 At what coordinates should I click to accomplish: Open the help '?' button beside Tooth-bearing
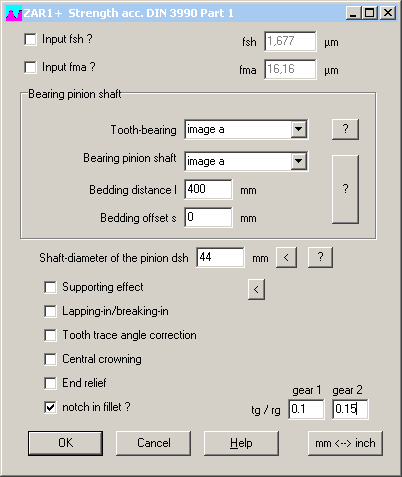tap(345, 129)
